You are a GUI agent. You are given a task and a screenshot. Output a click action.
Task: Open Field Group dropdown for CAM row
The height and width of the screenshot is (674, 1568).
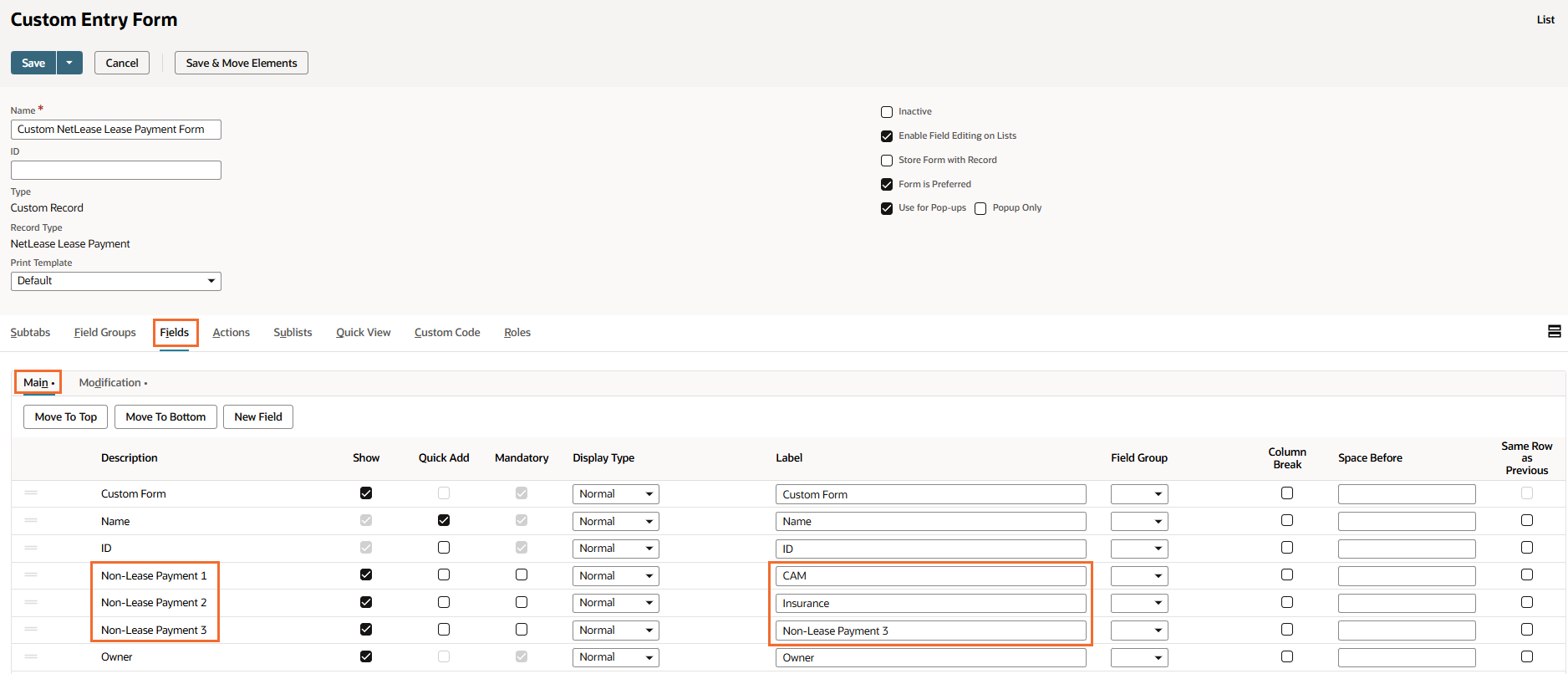tap(1138, 576)
